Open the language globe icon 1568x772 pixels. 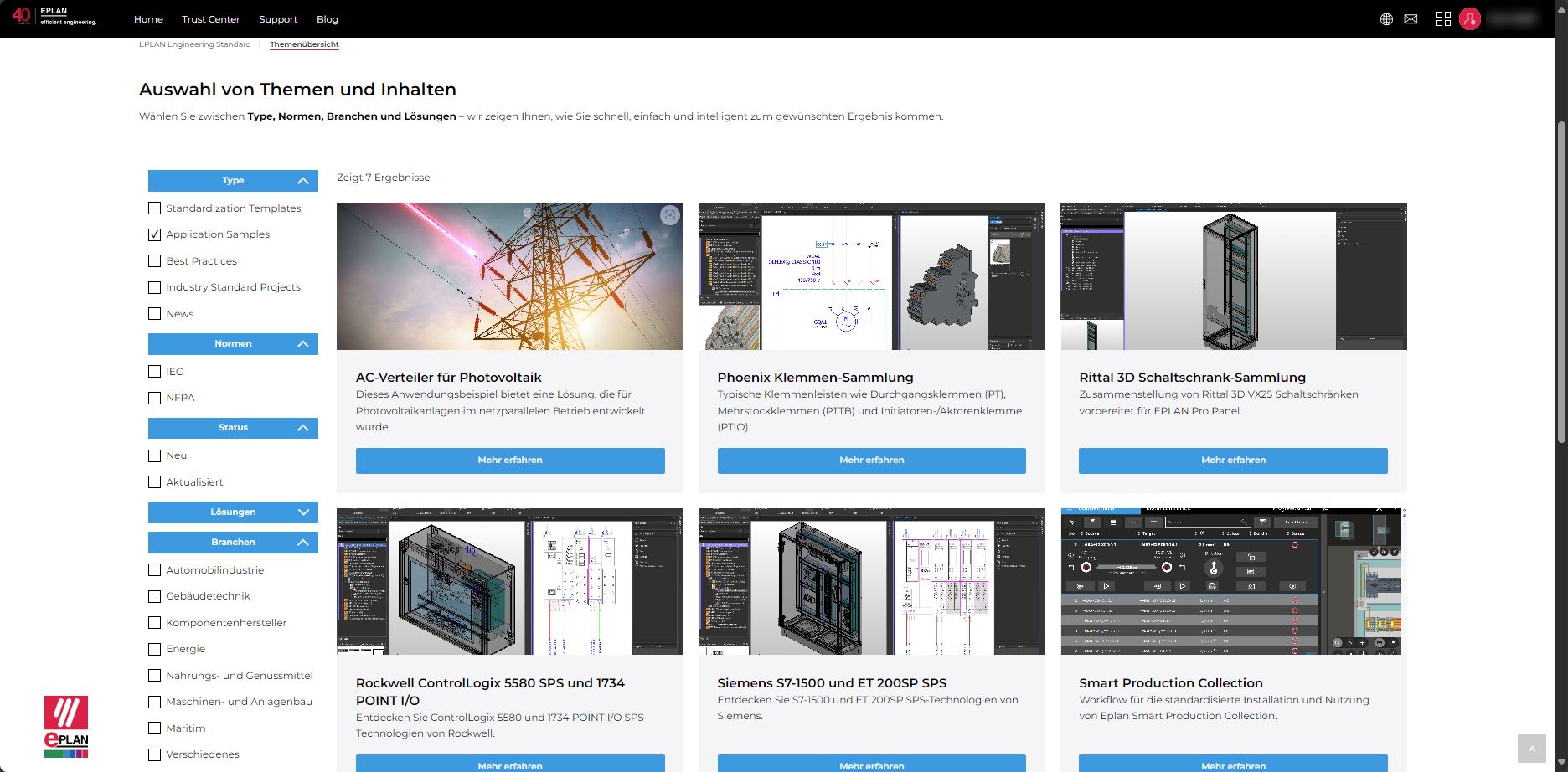[x=1386, y=19]
